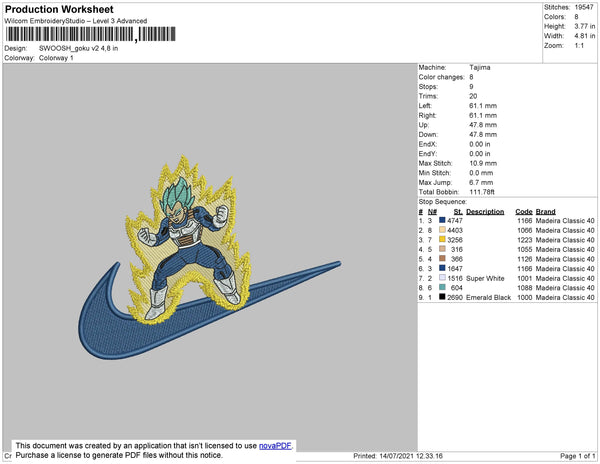Screen dimensions: 600x464
Task: Click the 'Code' column header
Action: 524,212
